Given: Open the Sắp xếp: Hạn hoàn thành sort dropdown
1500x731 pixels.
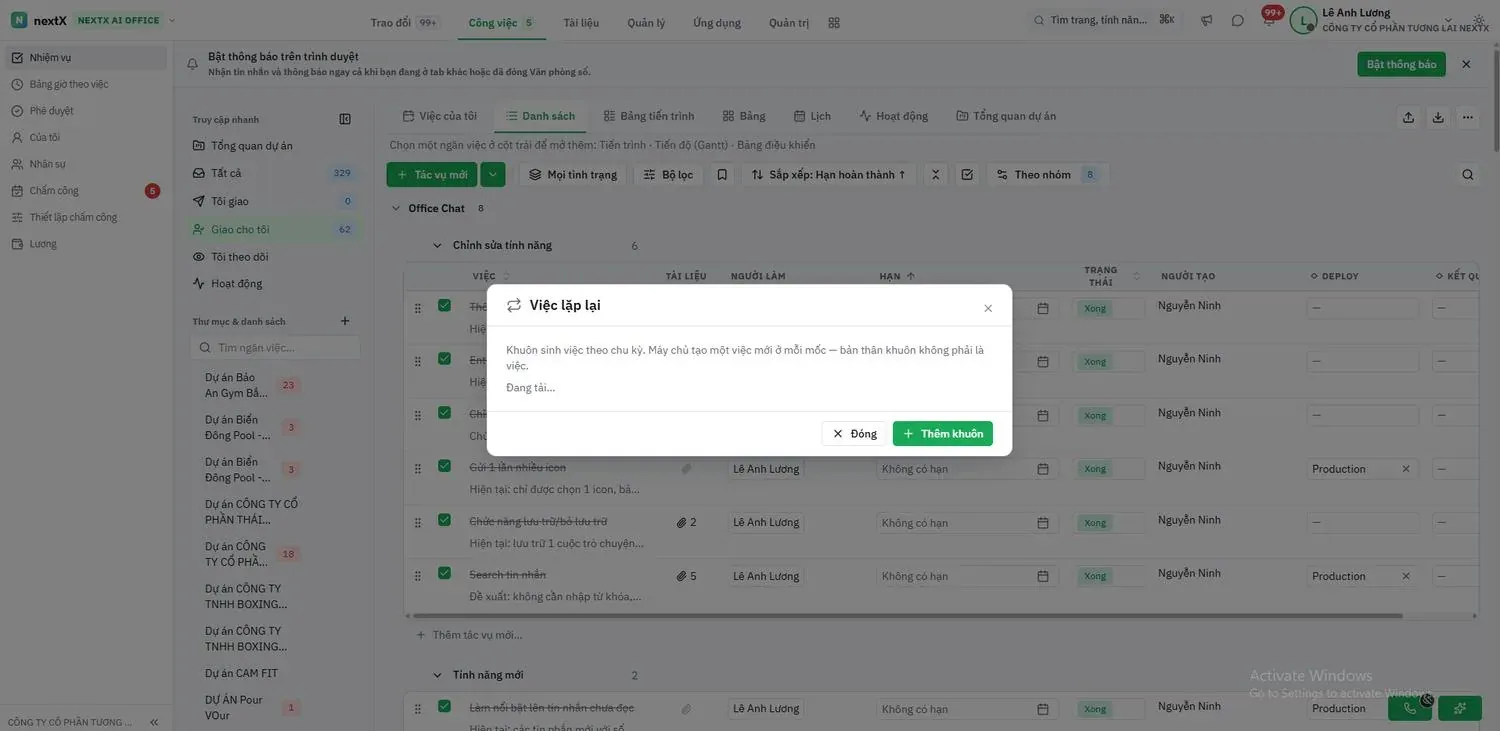Looking at the screenshot, I should click(828, 174).
